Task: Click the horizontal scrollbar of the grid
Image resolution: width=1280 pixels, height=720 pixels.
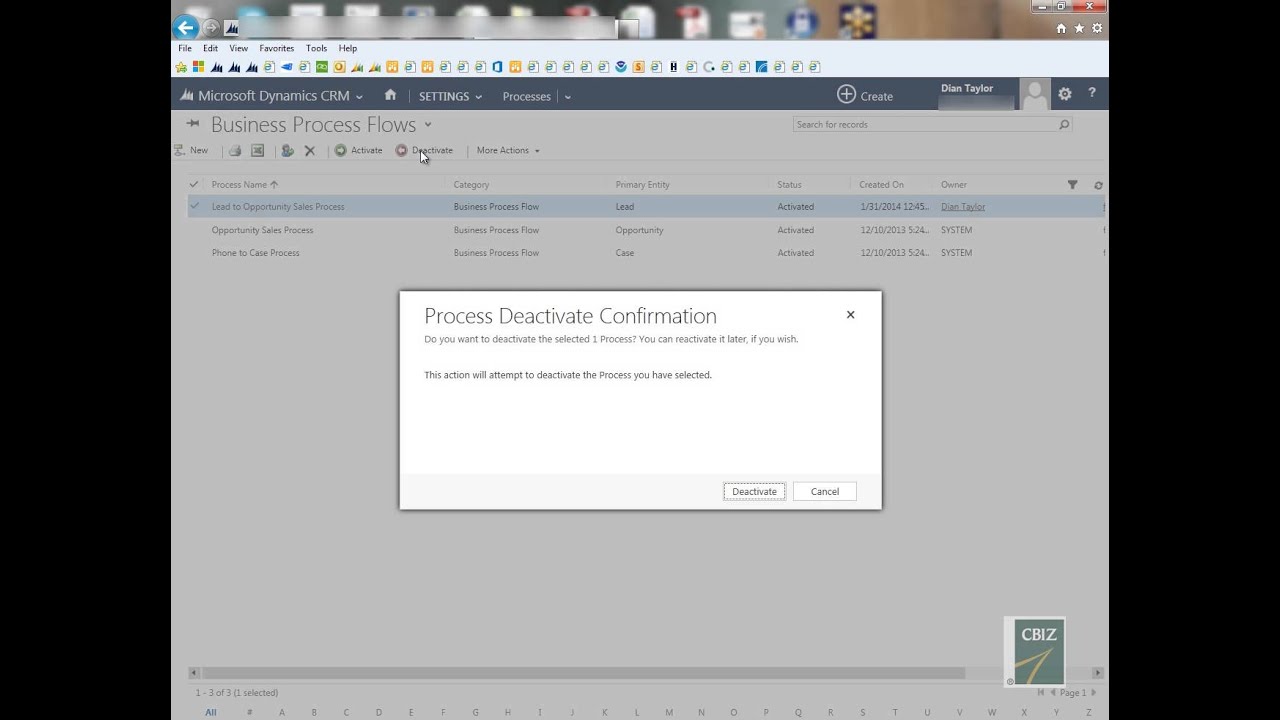Action: (585, 673)
